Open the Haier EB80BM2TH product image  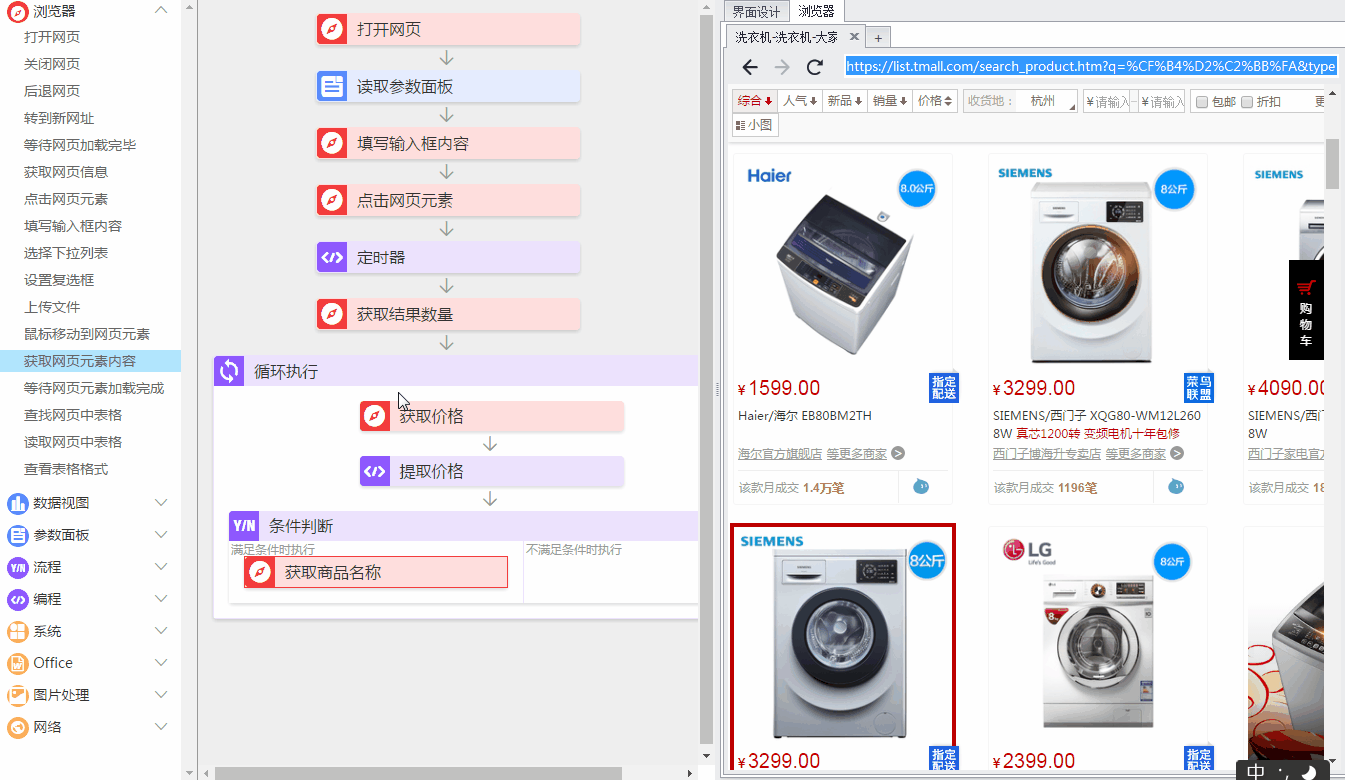click(x=842, y=265)
